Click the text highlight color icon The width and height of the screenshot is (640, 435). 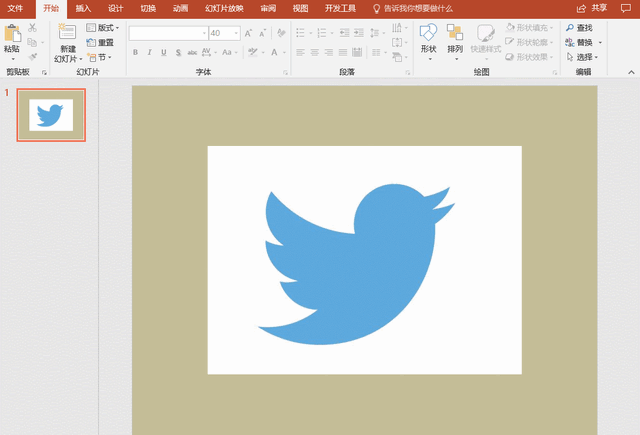tap(253, 52)
